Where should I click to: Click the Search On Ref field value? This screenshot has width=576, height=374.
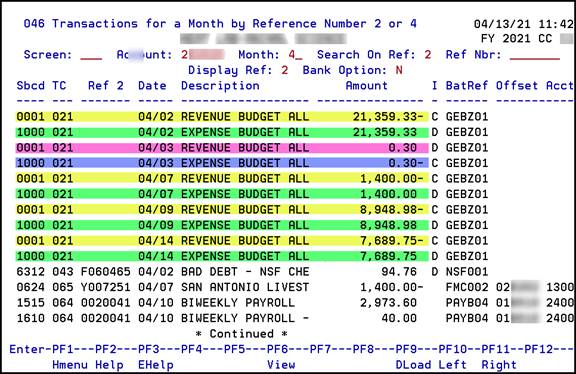point(428,55)
